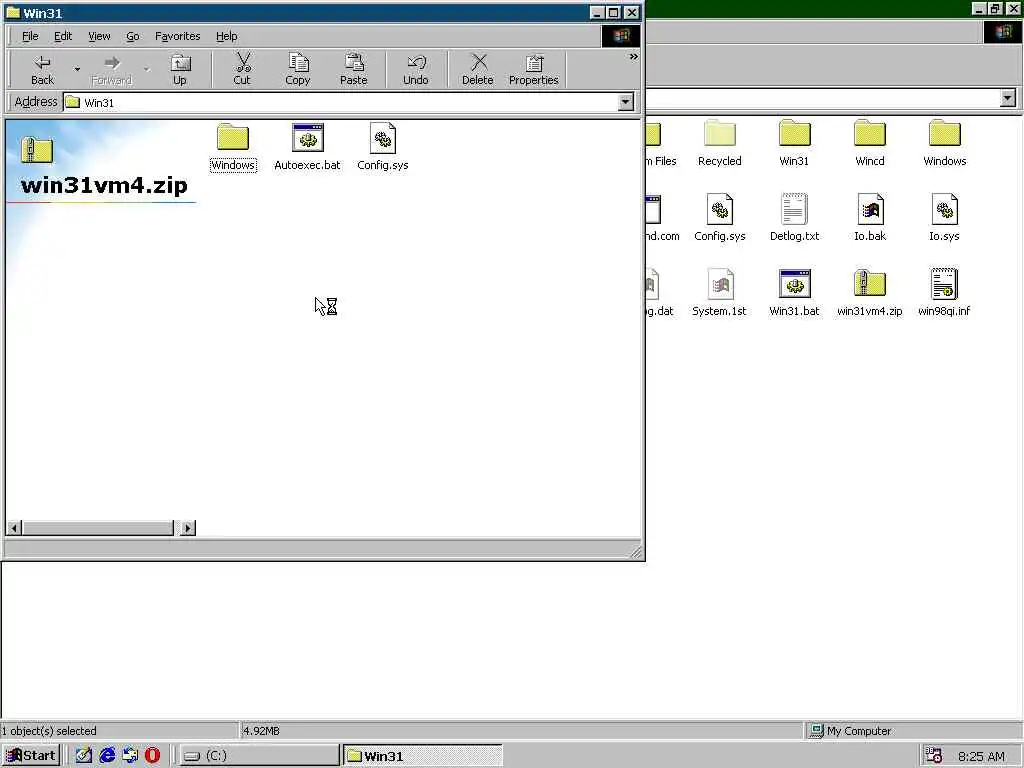Open the Start menu
Screen dimensions: 1024x768
(31, 756)
